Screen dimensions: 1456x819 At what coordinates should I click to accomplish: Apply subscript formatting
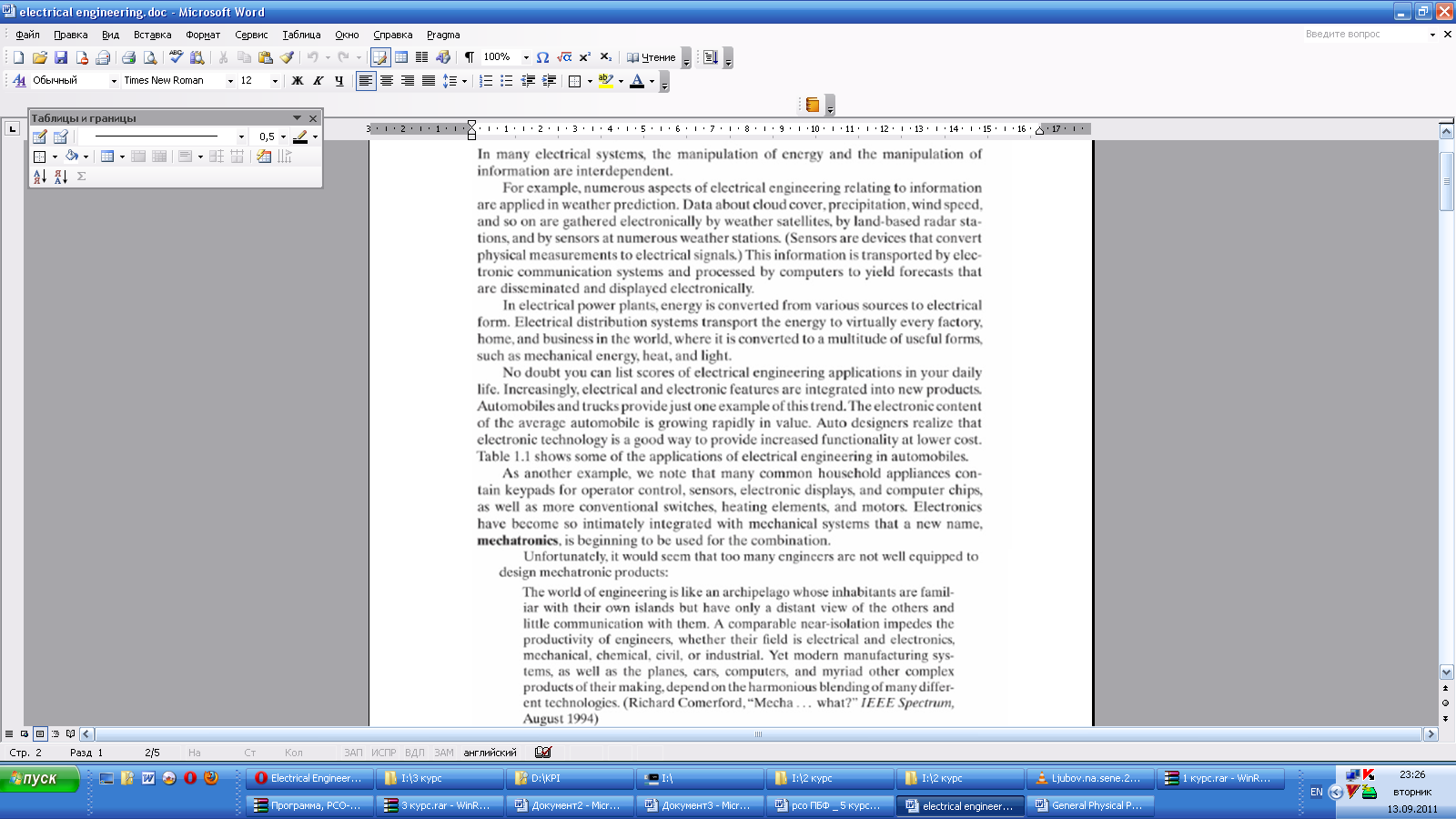point(606,57)
